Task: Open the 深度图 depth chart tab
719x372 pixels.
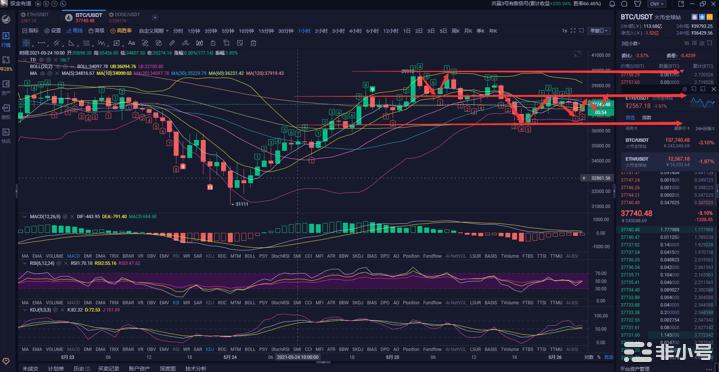Action: [168, 368]
